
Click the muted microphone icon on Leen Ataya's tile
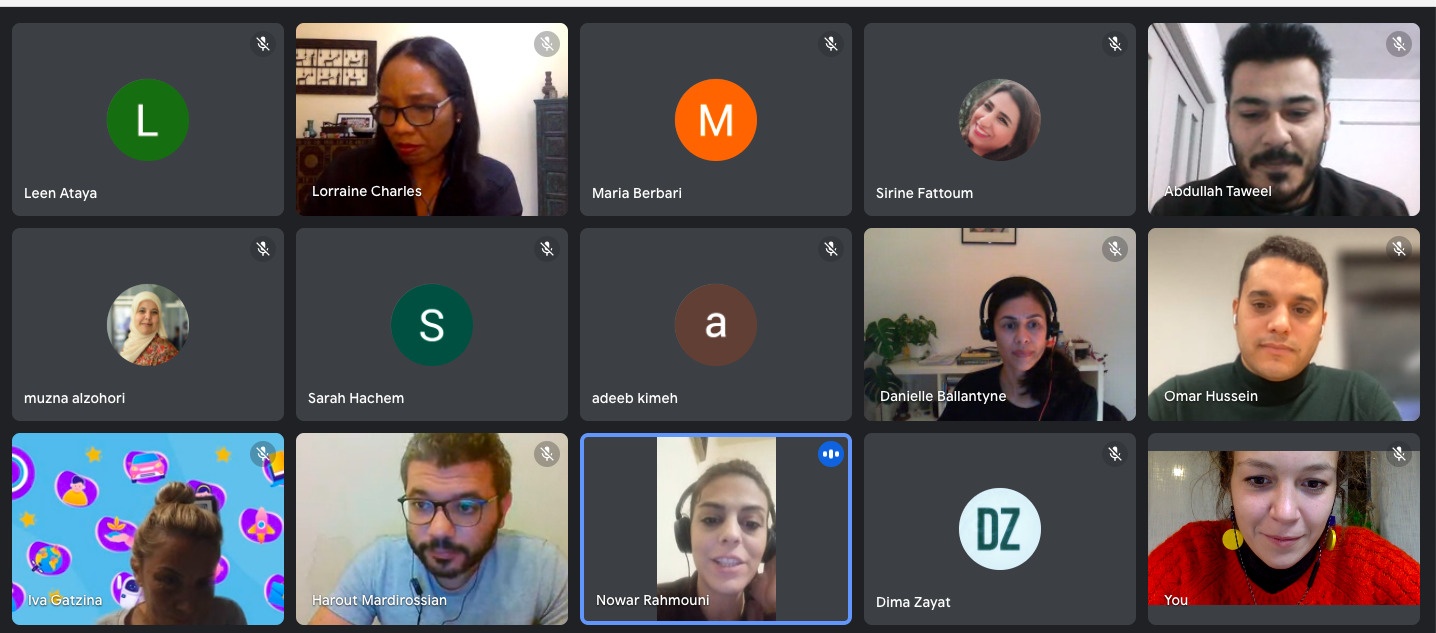[x=263, y=44]
